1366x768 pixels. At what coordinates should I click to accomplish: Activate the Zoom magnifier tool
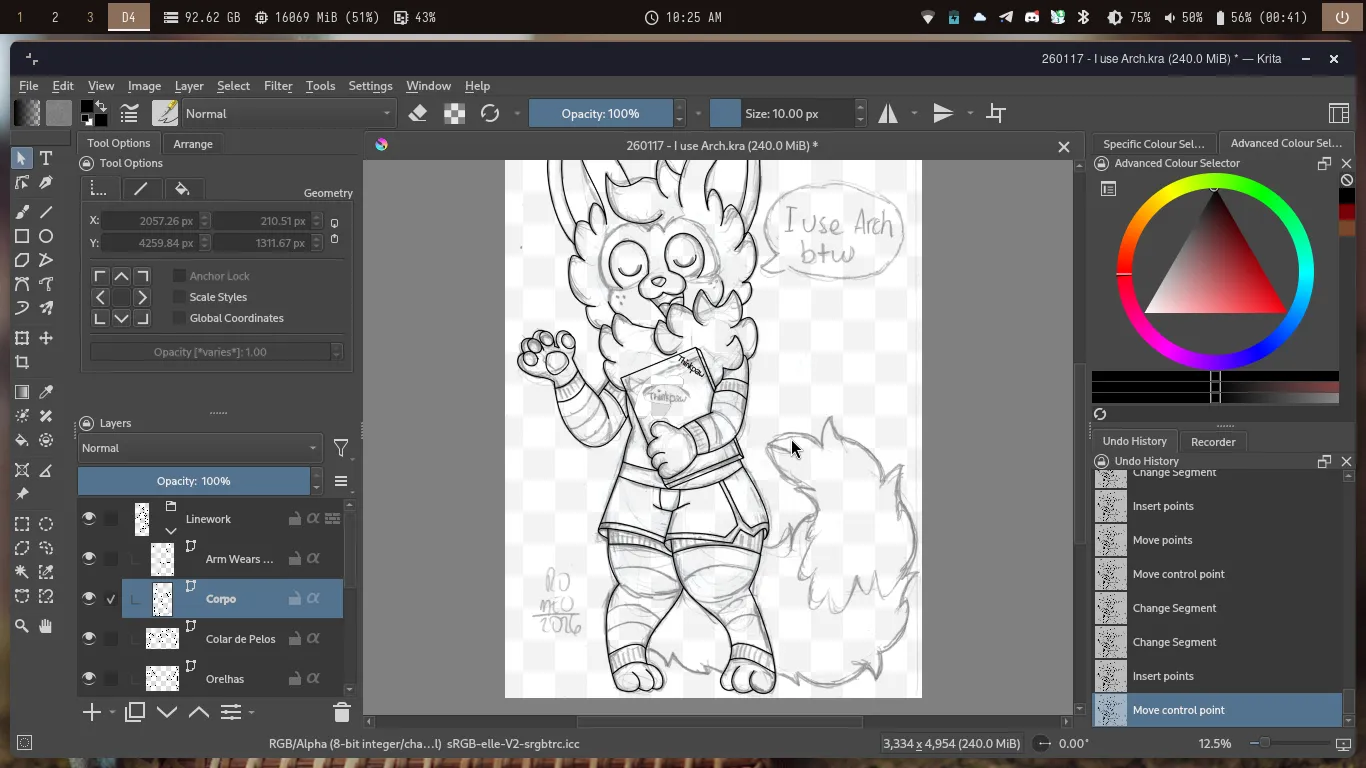pos(22,626)
